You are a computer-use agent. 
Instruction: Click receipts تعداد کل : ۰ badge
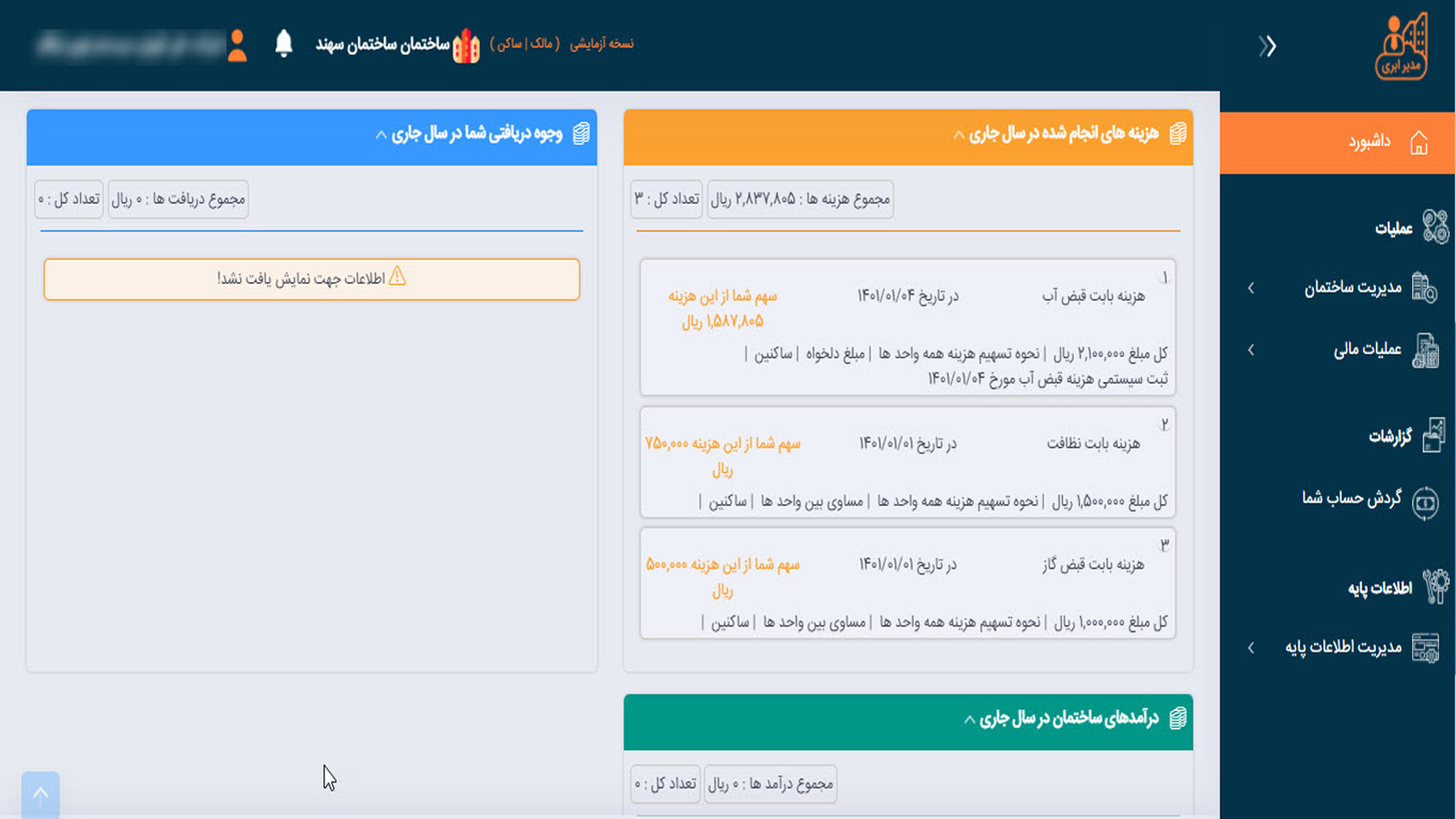[x=69, y=199]
